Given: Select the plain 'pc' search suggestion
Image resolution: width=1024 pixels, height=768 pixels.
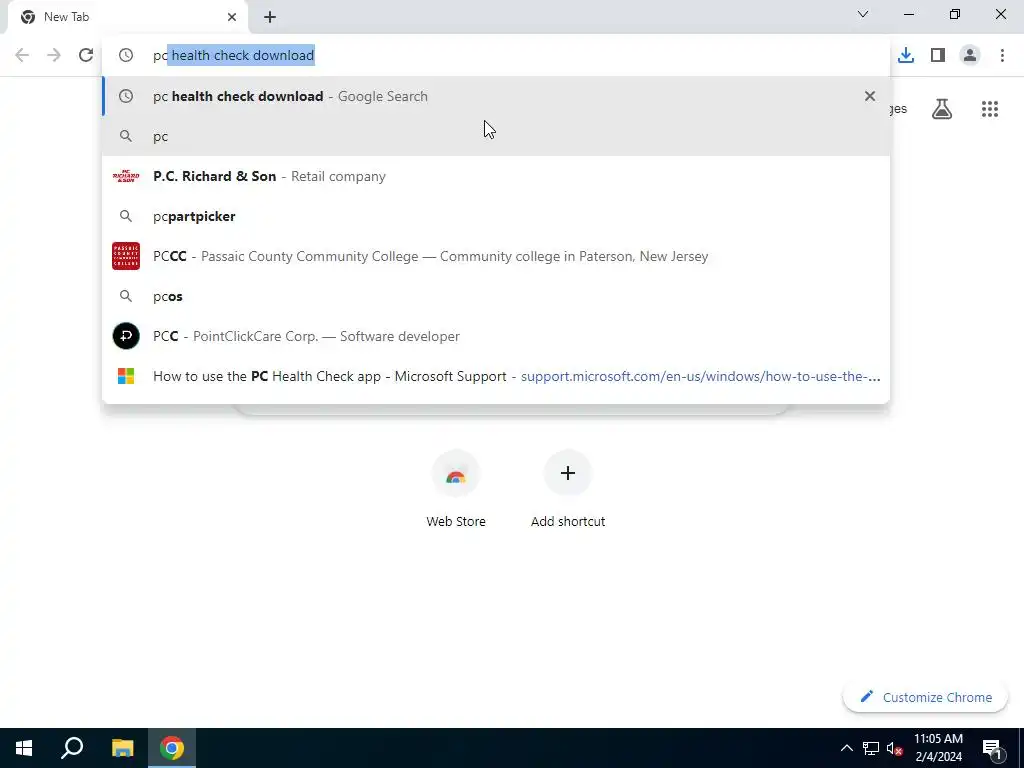Looking at the screenshot, I should pyautogui.click(x=496, y=136).
